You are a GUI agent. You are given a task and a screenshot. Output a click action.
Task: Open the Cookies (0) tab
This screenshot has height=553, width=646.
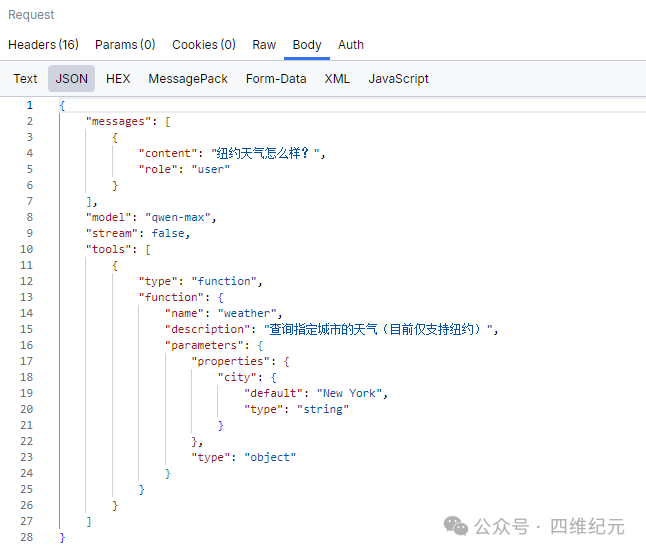[204, 45]
